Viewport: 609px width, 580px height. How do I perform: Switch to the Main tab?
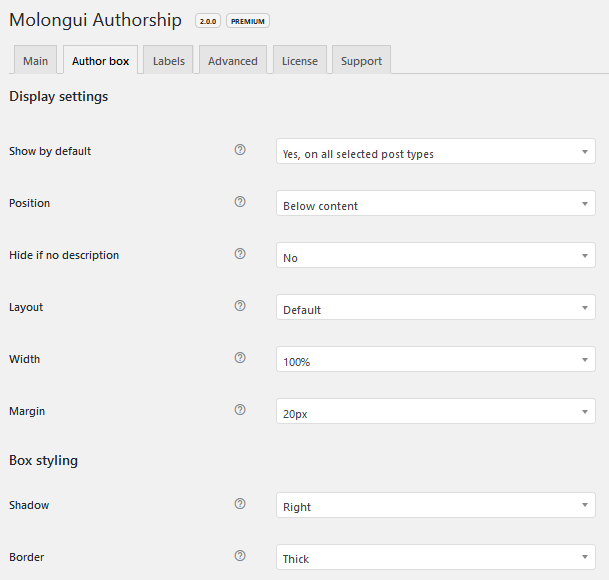click(x=35, y=61)
